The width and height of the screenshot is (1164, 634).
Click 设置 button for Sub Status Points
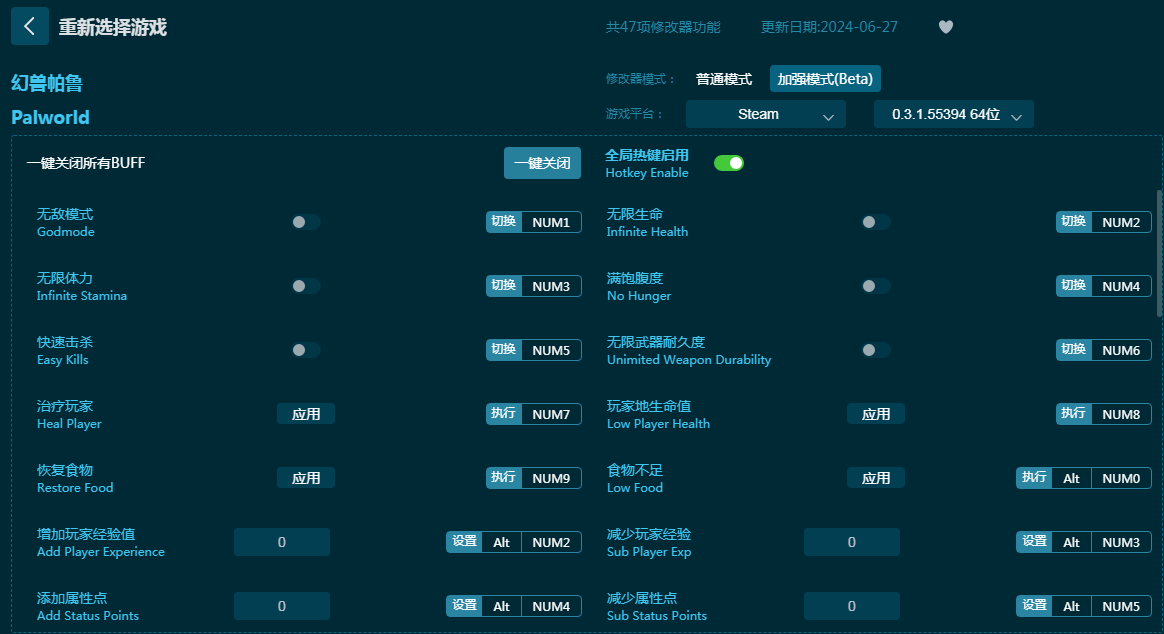tap(1034, 606)
